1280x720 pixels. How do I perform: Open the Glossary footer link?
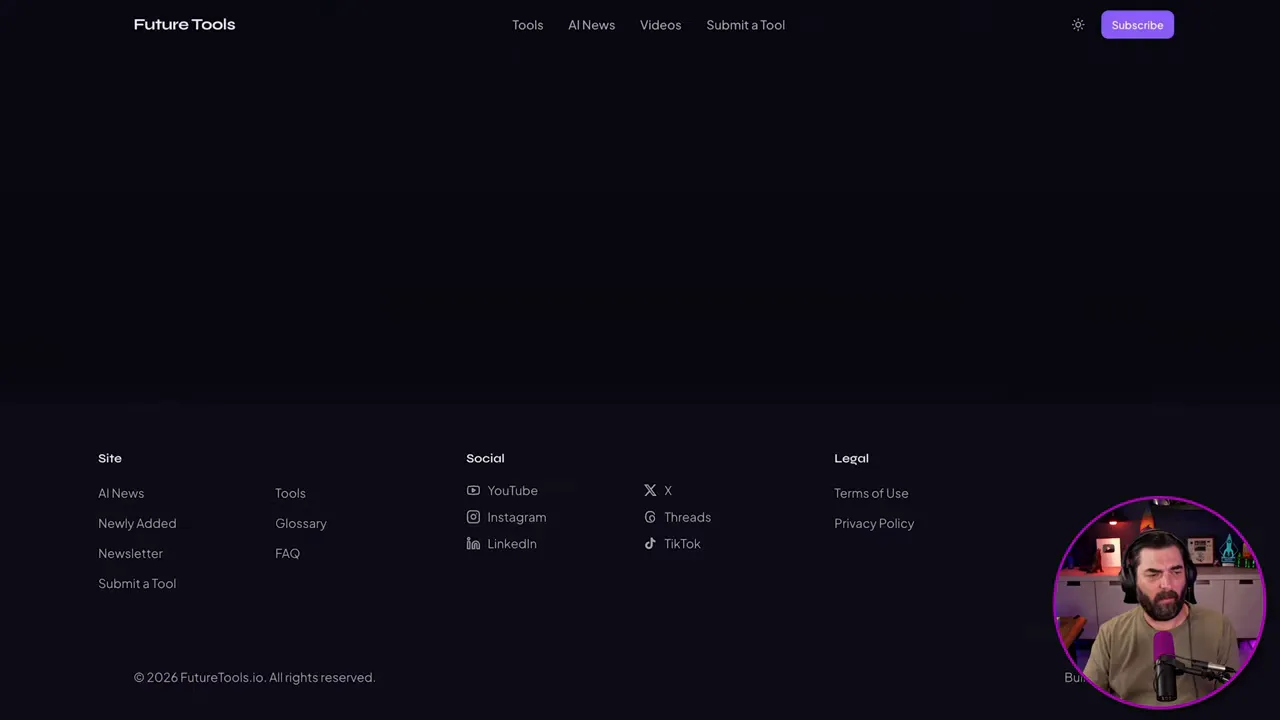(301, 523)
